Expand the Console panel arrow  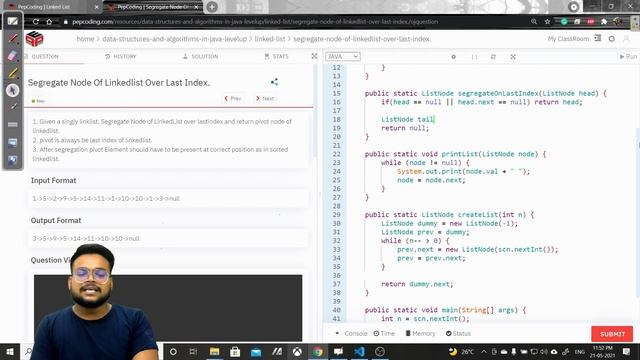point(337,333)
